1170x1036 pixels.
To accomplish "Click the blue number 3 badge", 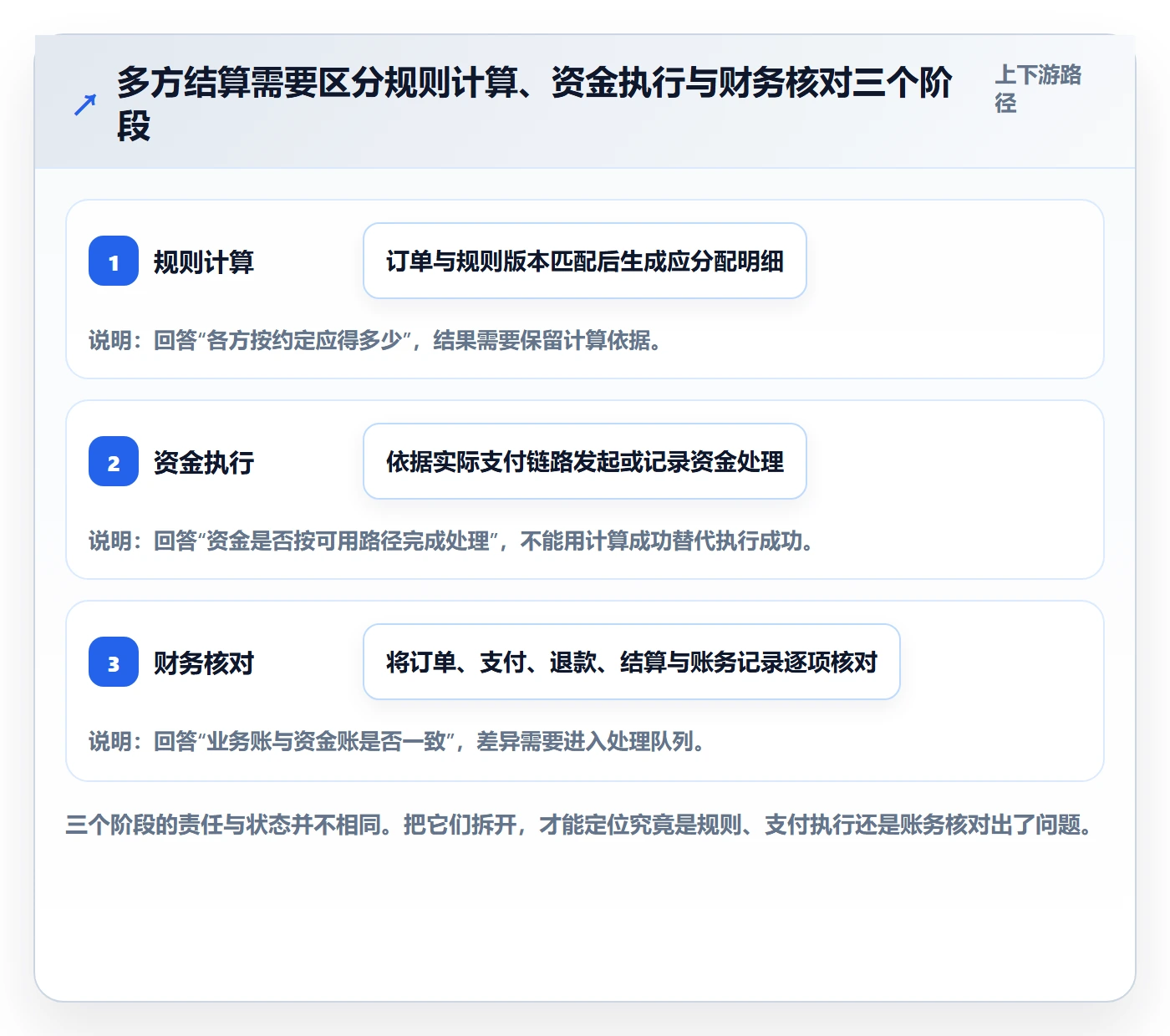I will (114, 663).
